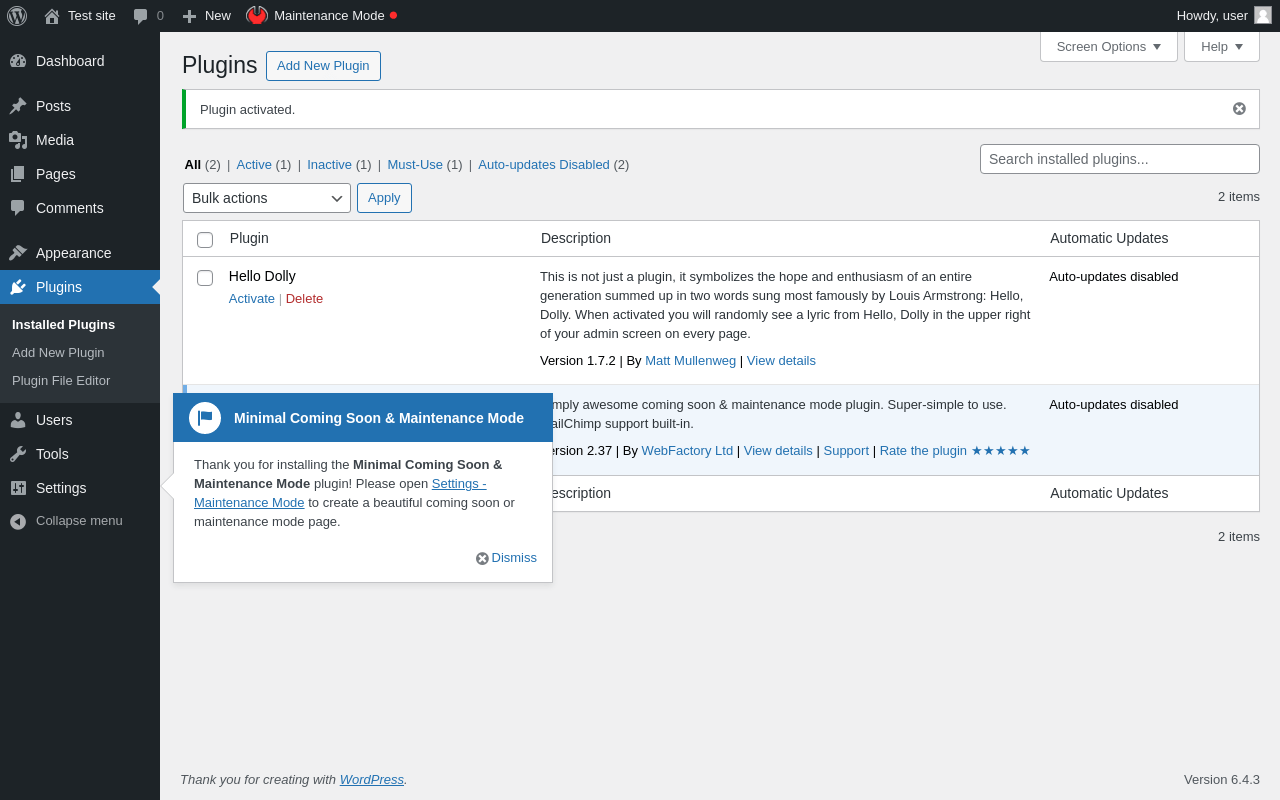Filter by Auto-updates Disabled
Screen dimensions: 1280x800
[544, 165]
